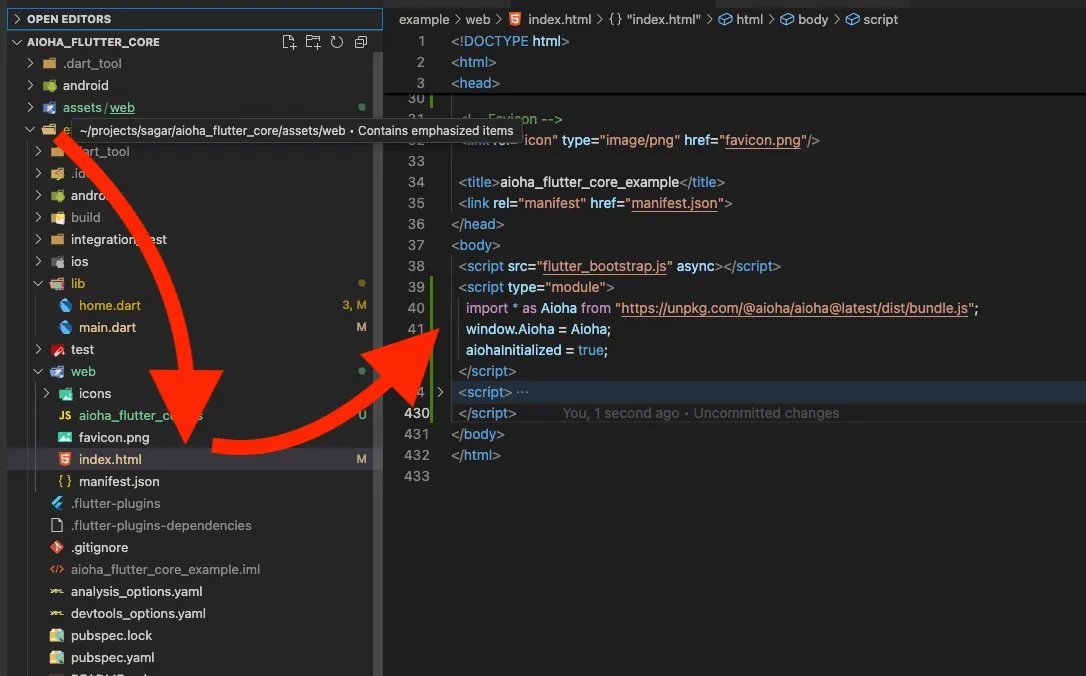Image resolution: width=1086 pixels, height=676 pixels.
Task: Click line number 430 in the gutter
Action: 416,413
